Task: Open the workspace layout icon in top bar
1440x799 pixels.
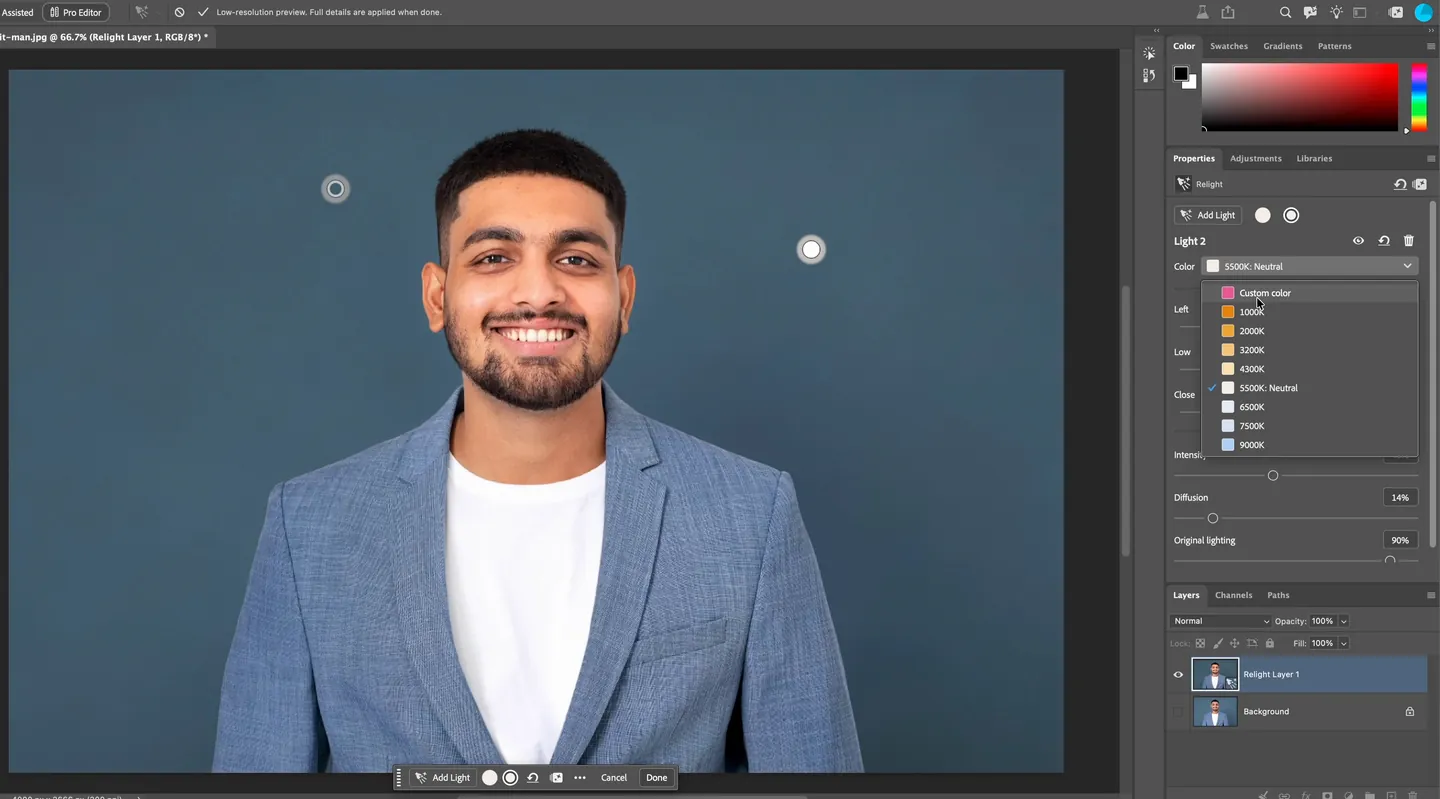Action: point(1360,12)
